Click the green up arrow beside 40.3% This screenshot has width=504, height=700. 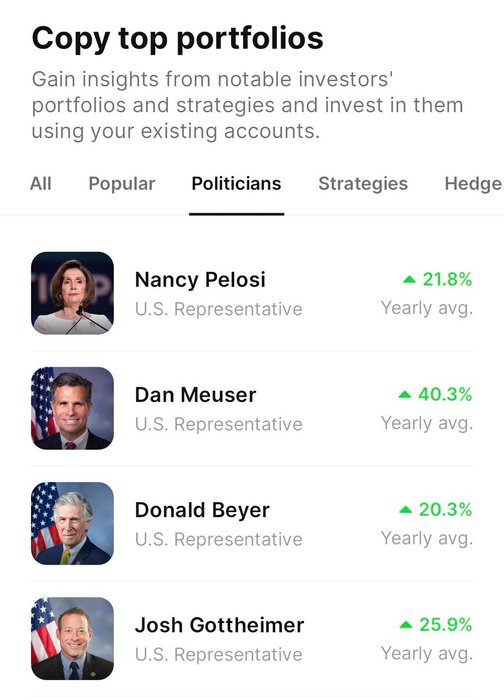pos(405,395)
